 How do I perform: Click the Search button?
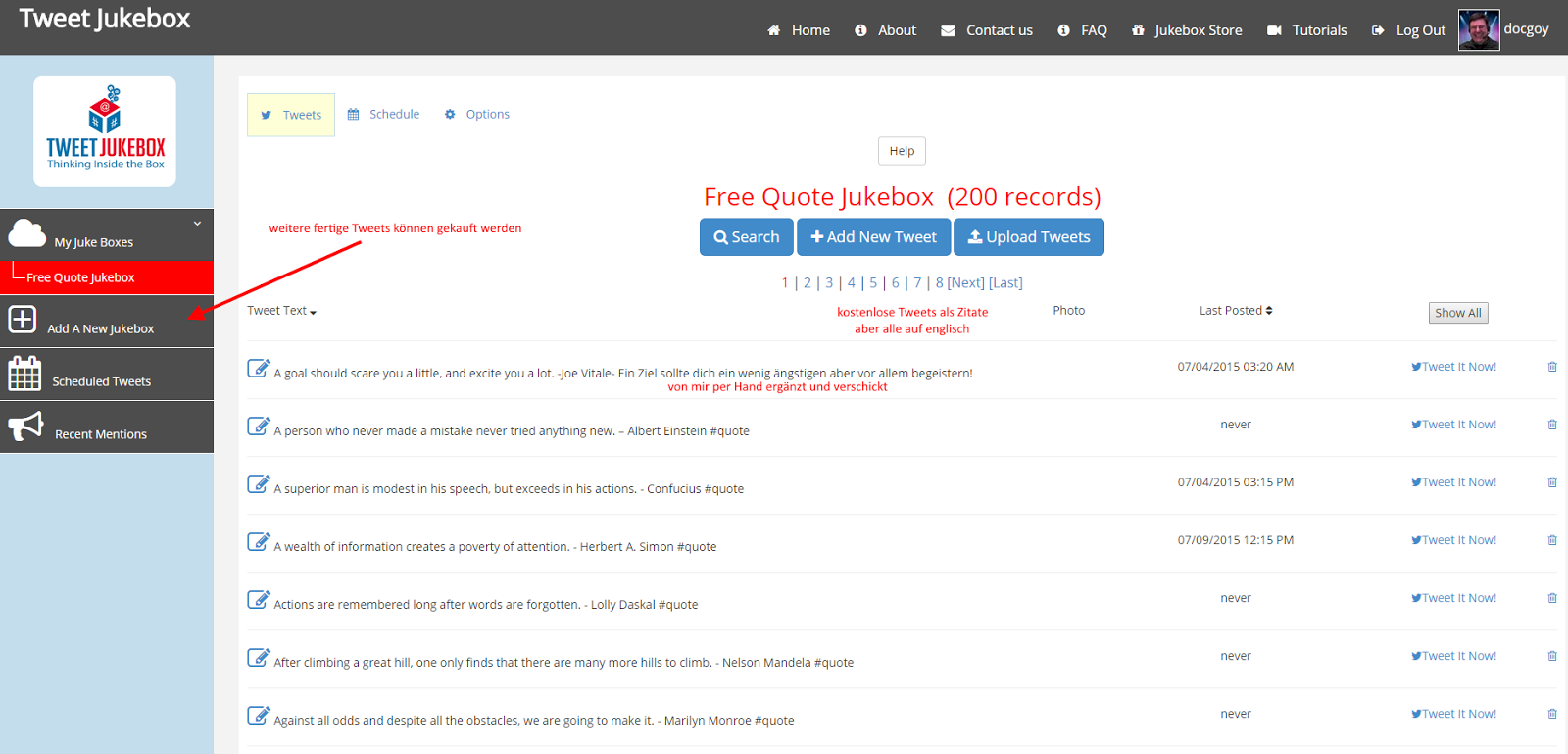click(x=747, y=237)
